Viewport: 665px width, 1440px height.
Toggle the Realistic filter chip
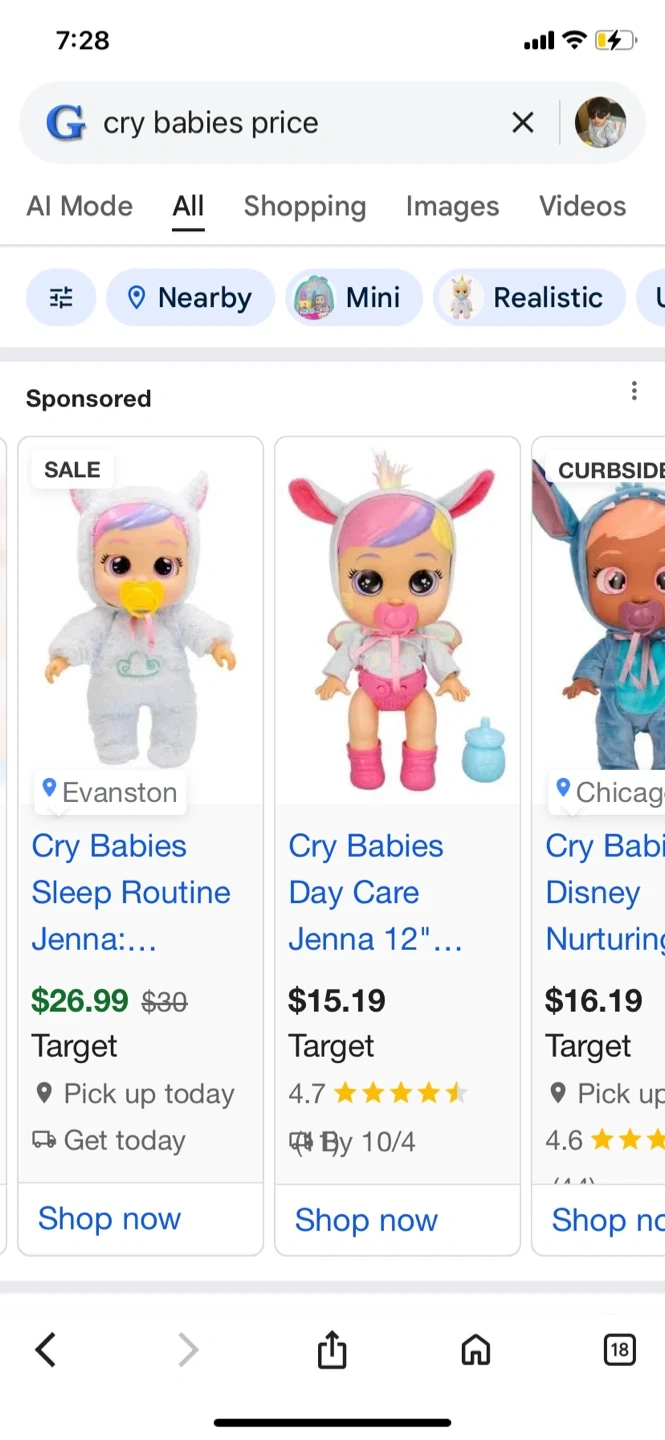529,298
